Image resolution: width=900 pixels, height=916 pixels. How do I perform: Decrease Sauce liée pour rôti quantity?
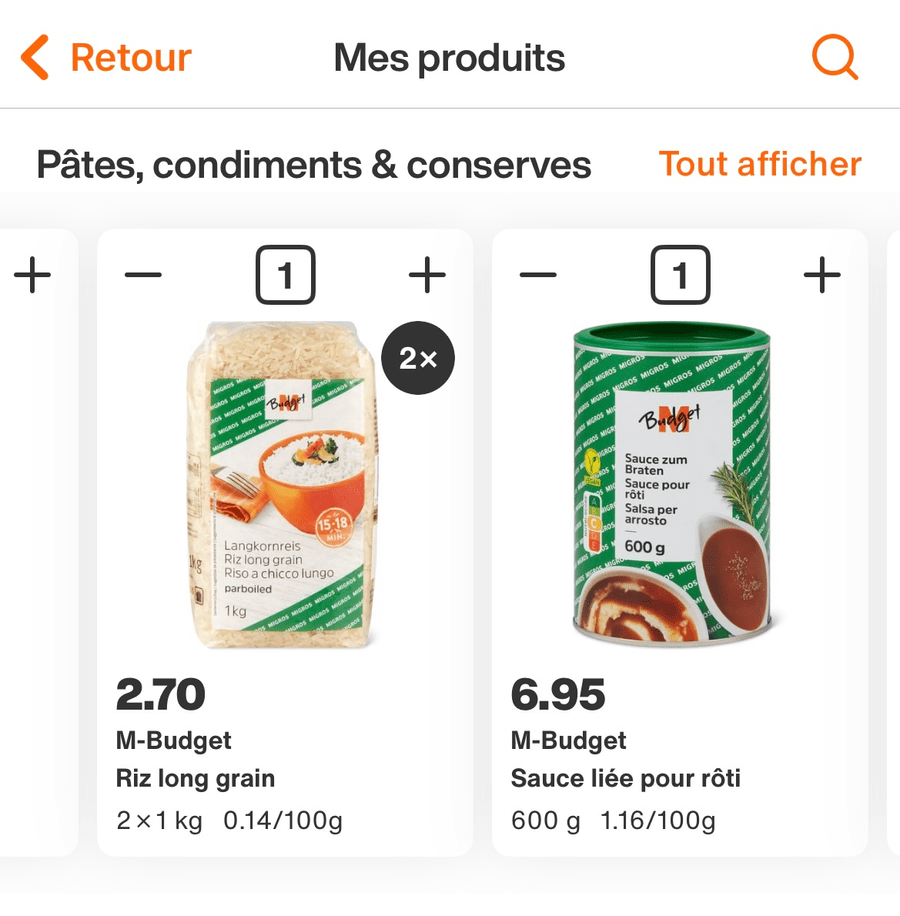pos(538,275)
